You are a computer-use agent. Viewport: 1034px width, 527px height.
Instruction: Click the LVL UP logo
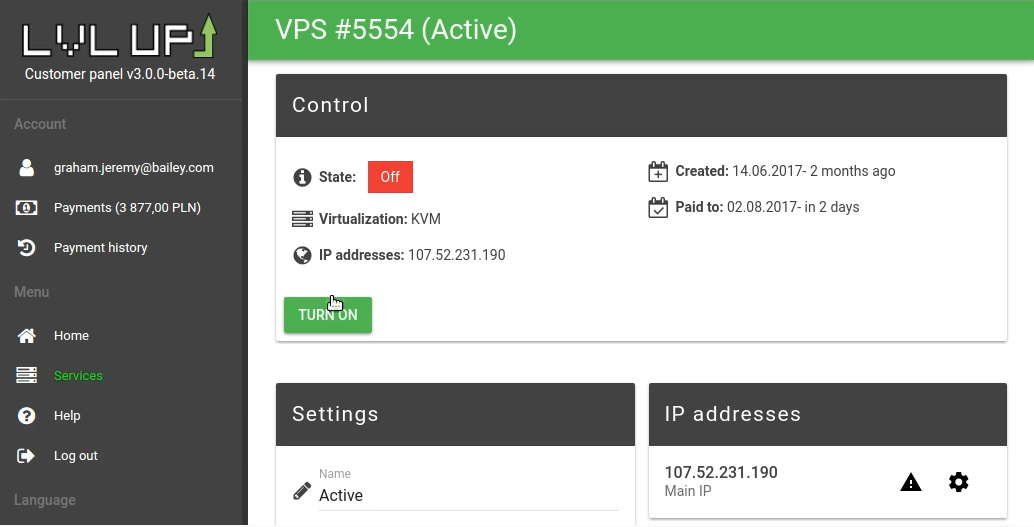(120, 38)
